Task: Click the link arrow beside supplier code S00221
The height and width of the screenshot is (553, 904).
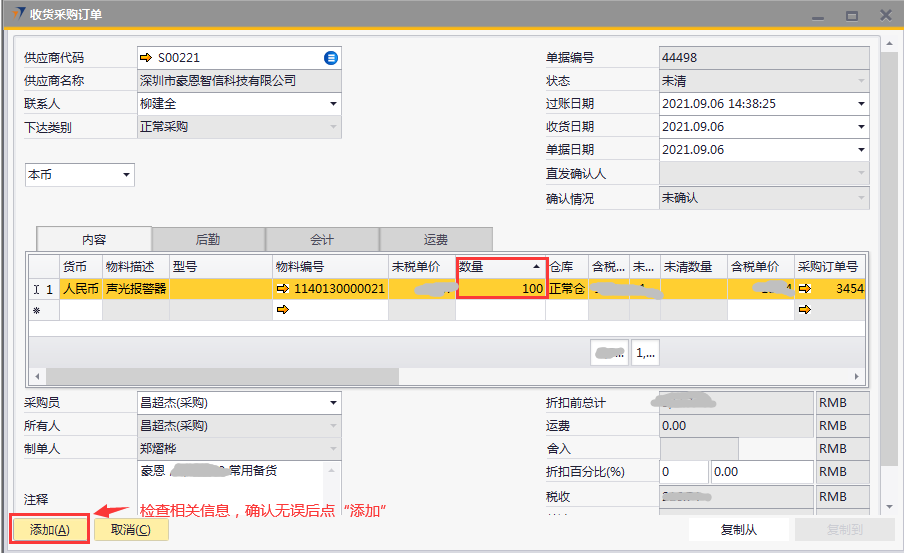Action: [146, 58]
